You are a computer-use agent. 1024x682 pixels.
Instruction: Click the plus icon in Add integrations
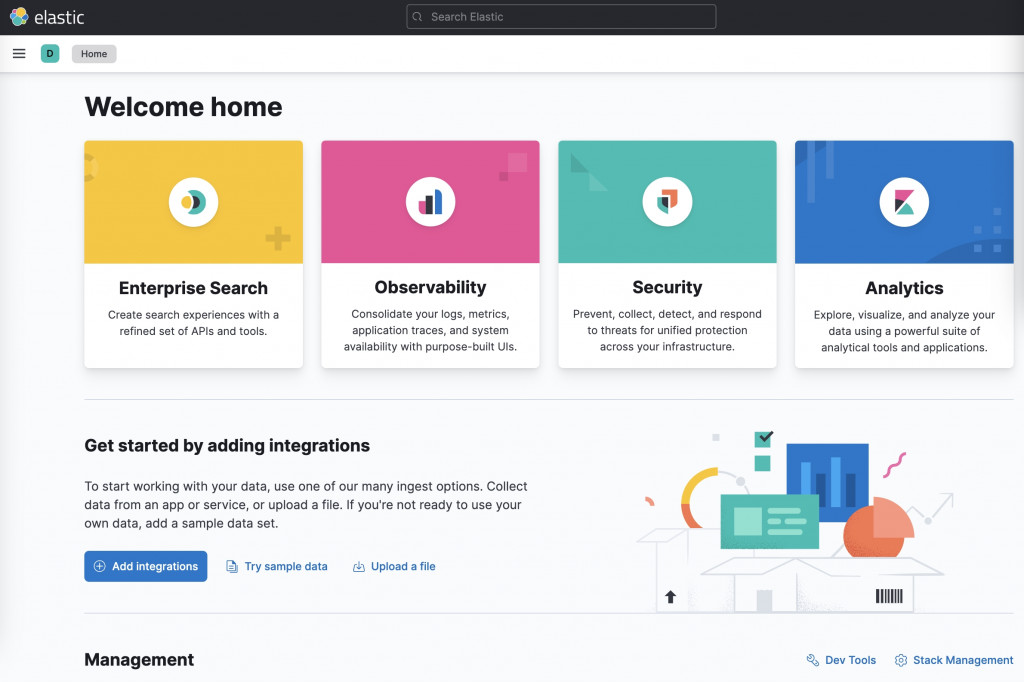tap(99, 566)
